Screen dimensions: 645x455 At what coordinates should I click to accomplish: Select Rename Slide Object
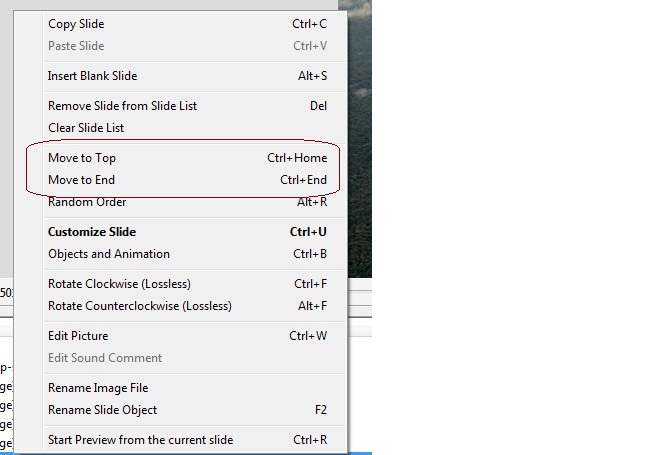(180, 410)
